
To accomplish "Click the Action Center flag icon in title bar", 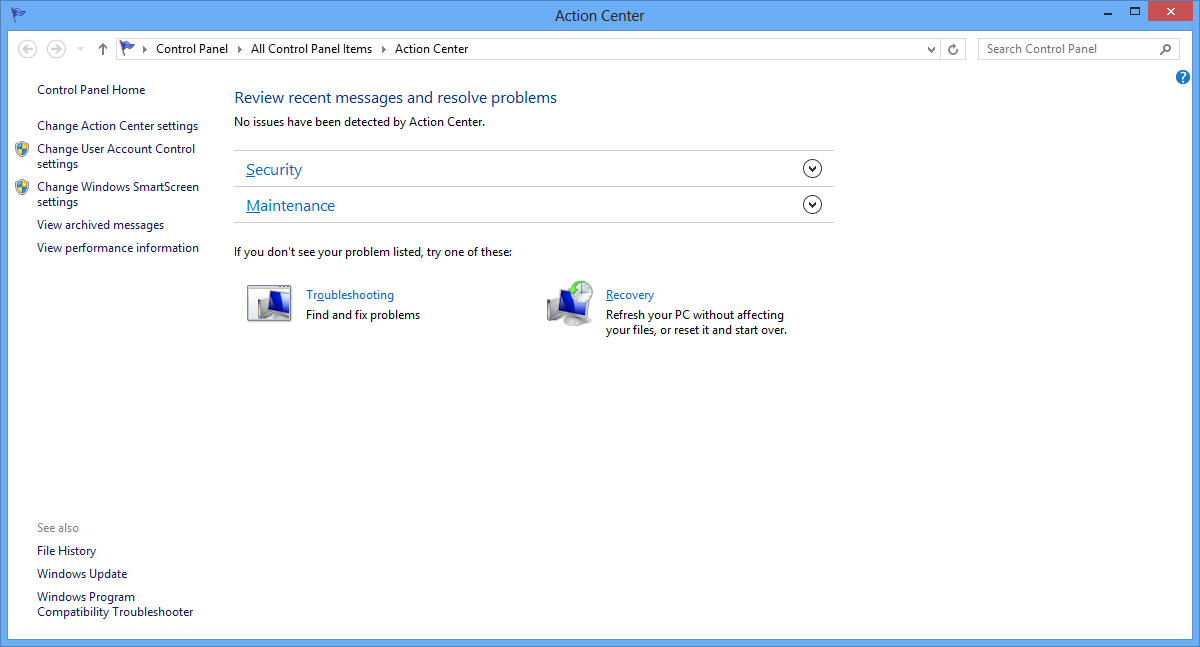I will coord(19,15).
